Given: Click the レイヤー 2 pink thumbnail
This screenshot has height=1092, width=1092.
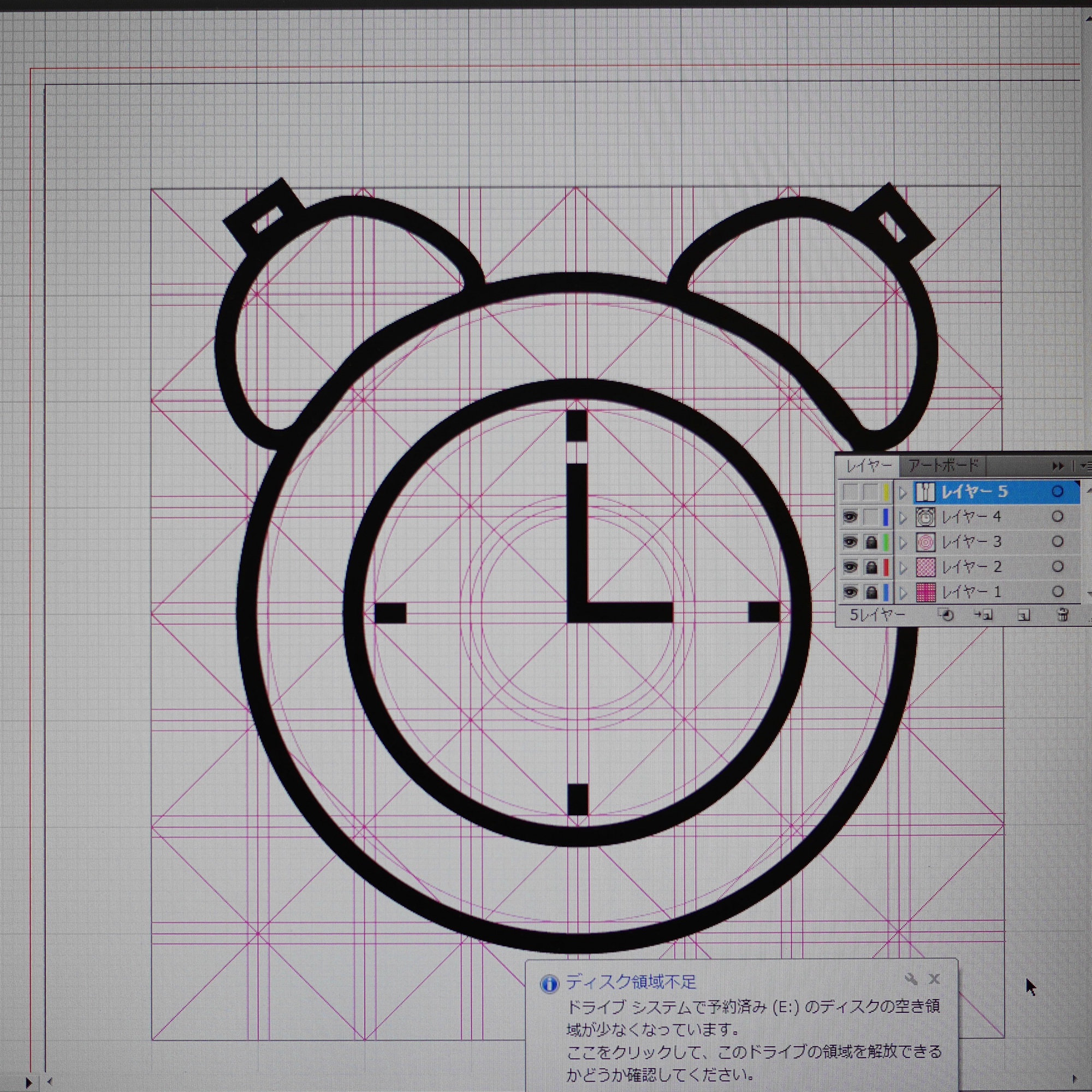Looking at the screenshot, I should [925, 567].
